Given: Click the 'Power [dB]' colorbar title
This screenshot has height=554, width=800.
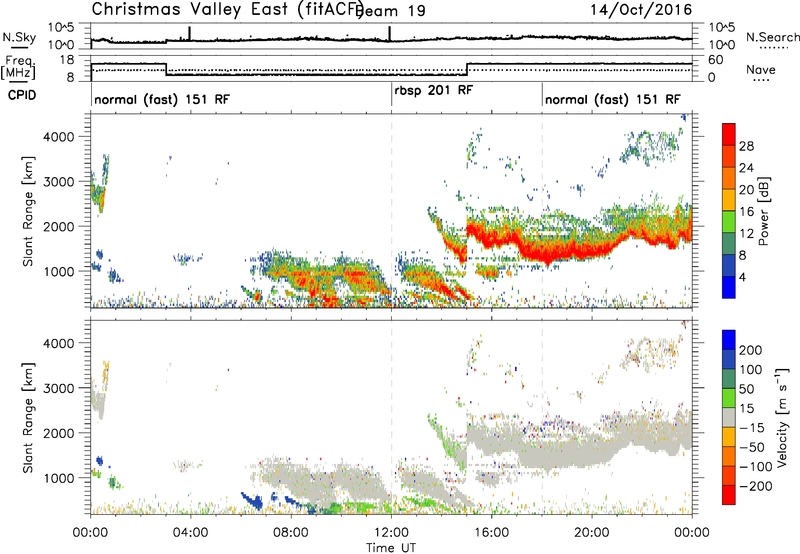Looking at the screenshot, I should tap(763, 211).
